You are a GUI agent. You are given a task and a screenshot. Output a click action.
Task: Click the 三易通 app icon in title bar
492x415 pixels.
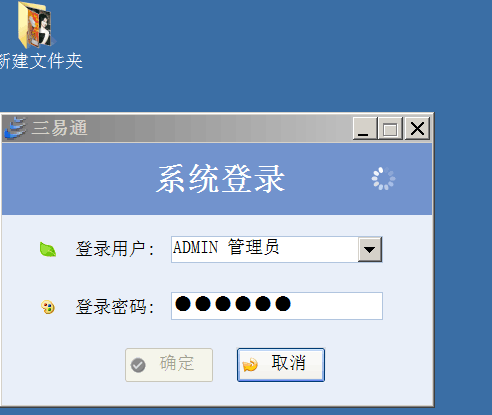click(x=15, y=128)
